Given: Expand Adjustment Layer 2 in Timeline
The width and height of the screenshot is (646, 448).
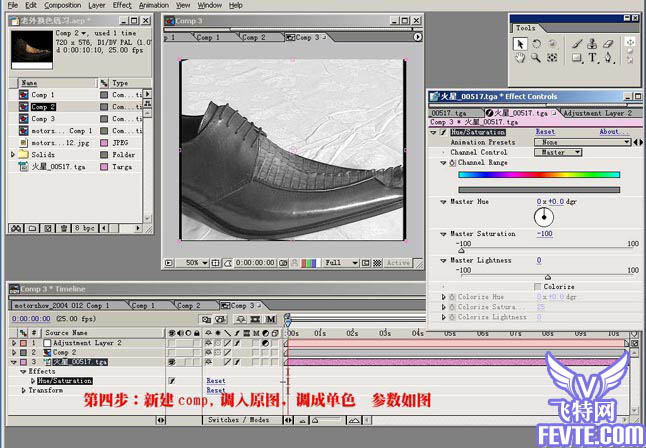Looking at the screenshot, I should [x=14, y=343].
